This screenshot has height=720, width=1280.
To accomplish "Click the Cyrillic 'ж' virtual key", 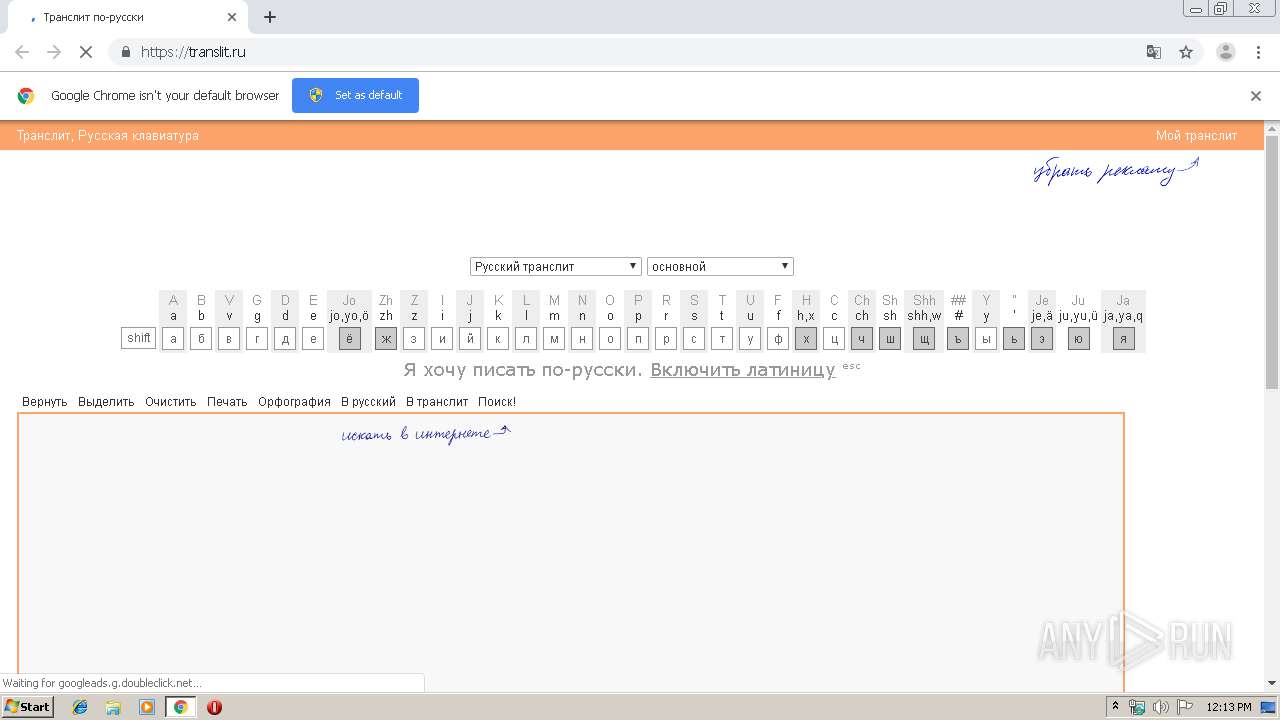I will click(x=386, y=338).
